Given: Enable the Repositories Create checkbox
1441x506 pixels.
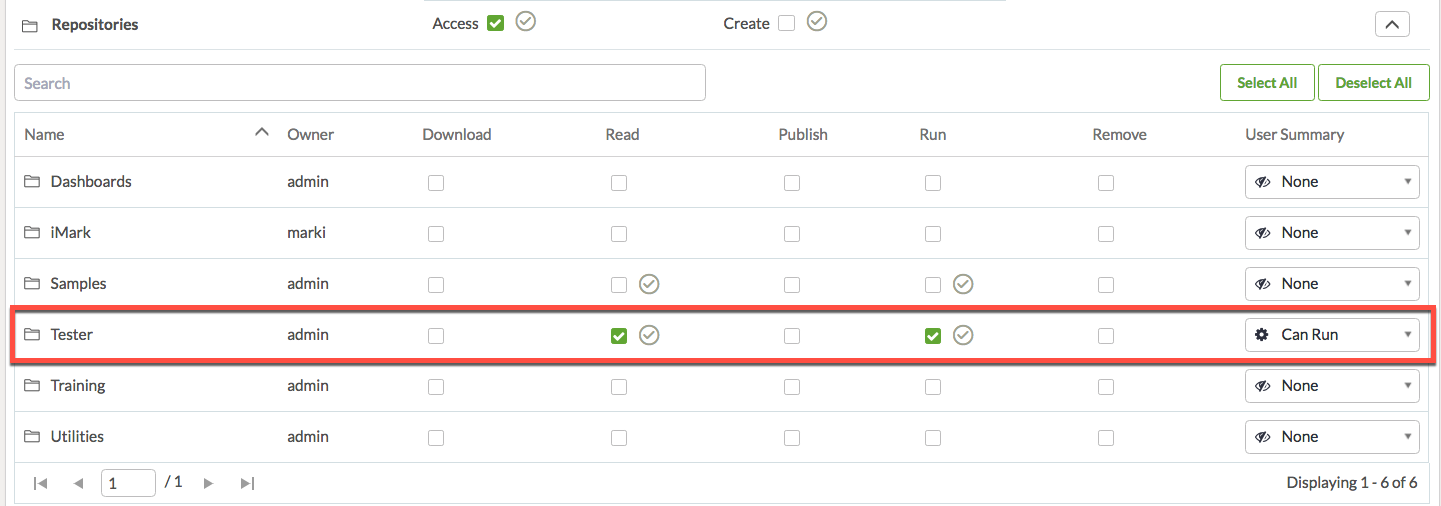Looking at the screenshot, I should pyautogui.click(x=786, y=23).
